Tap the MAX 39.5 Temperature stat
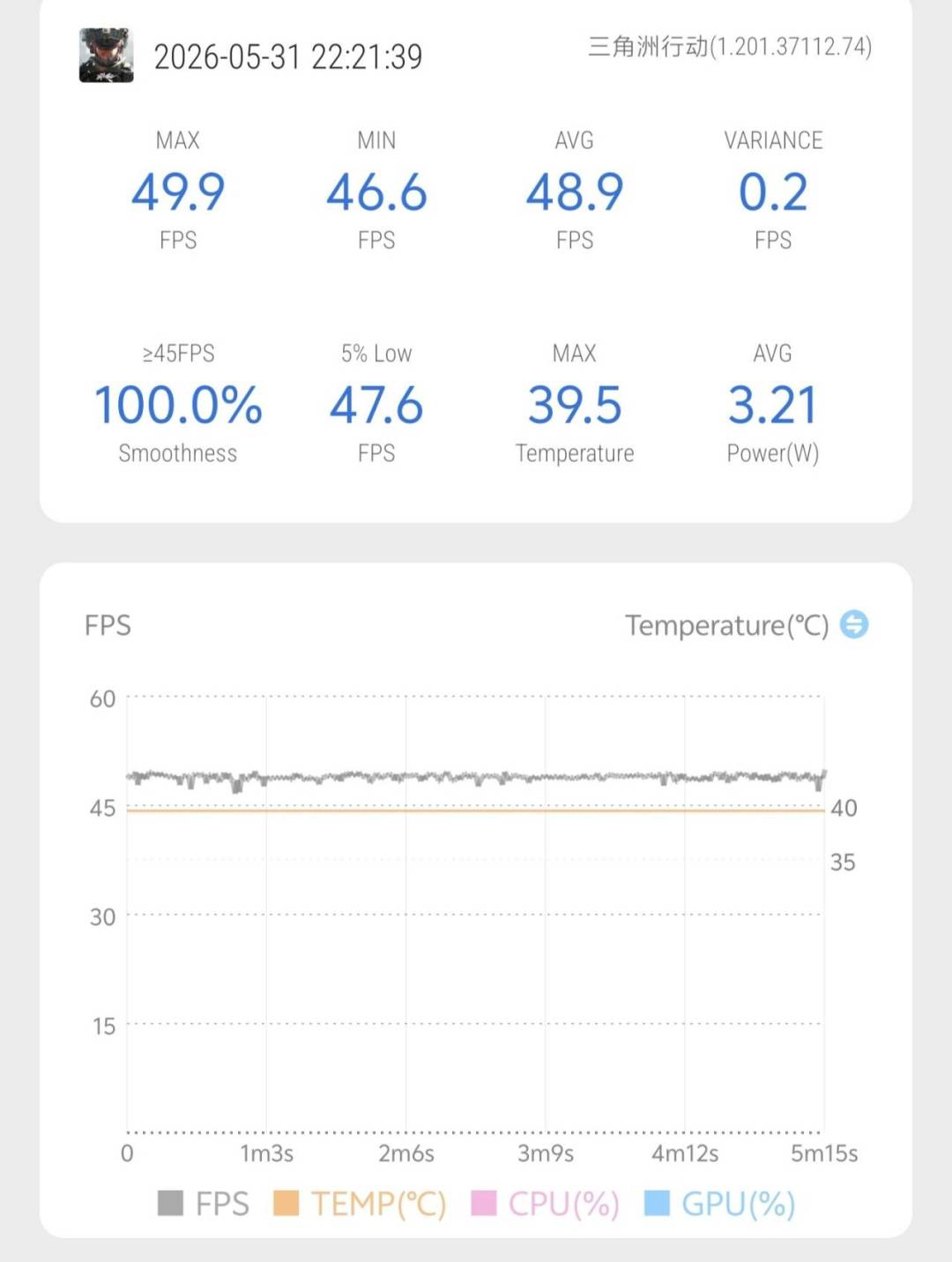The width and height of the screenshot is (952, 1262). coord(575,405)
